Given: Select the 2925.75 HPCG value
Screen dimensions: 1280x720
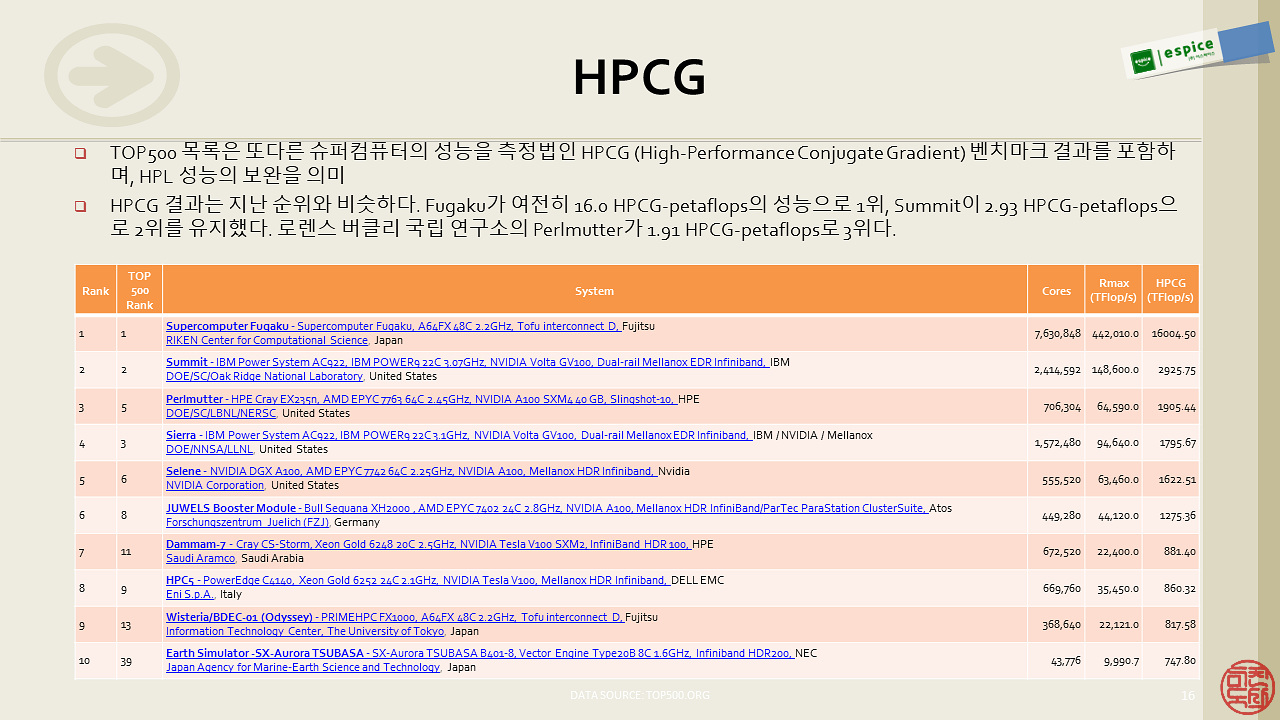Looking at the screenshot, I should (1177, 369).
